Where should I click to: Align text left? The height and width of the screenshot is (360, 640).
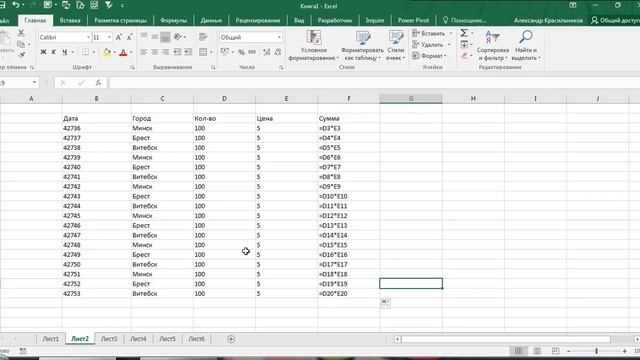pyautogui.click(x=144, y=52)
